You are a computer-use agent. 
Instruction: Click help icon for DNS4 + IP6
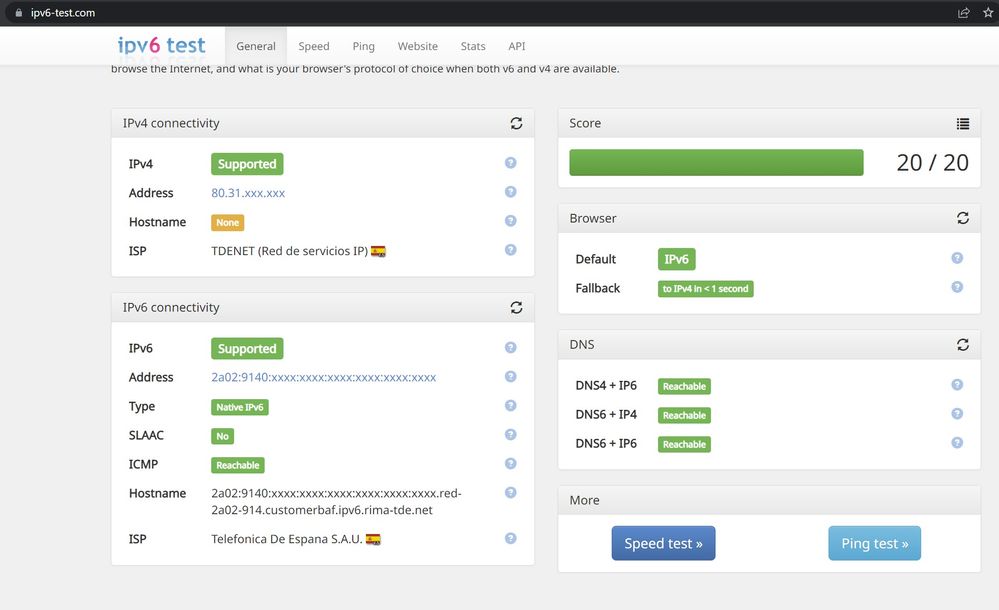click(956, 385)
